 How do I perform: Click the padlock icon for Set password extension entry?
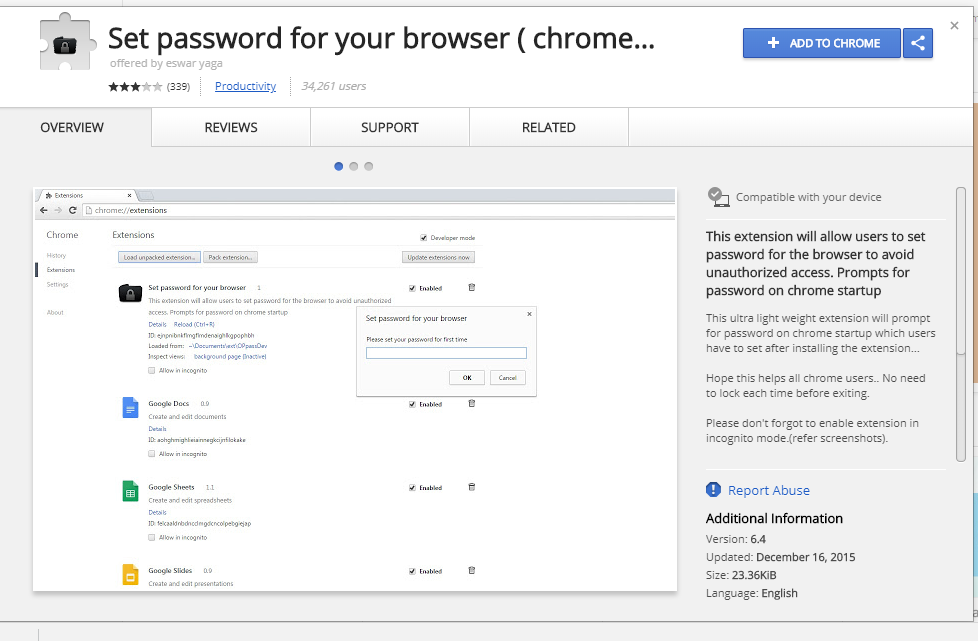(x=131, y=292)
